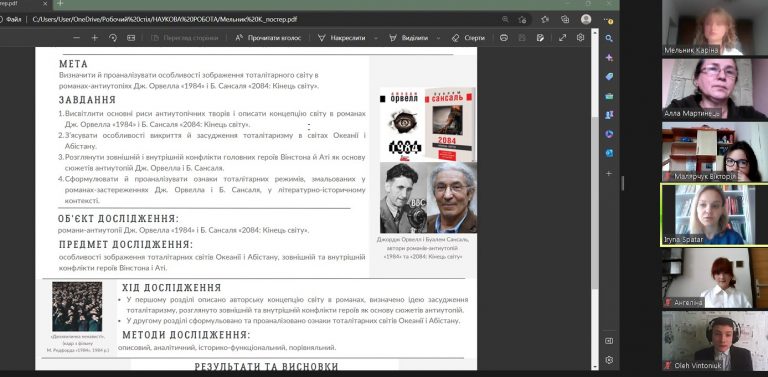The height and width of the screenshot is (377, 768).
Task: Open PDF settings gear in toolbar
Action: coord(580,38)
